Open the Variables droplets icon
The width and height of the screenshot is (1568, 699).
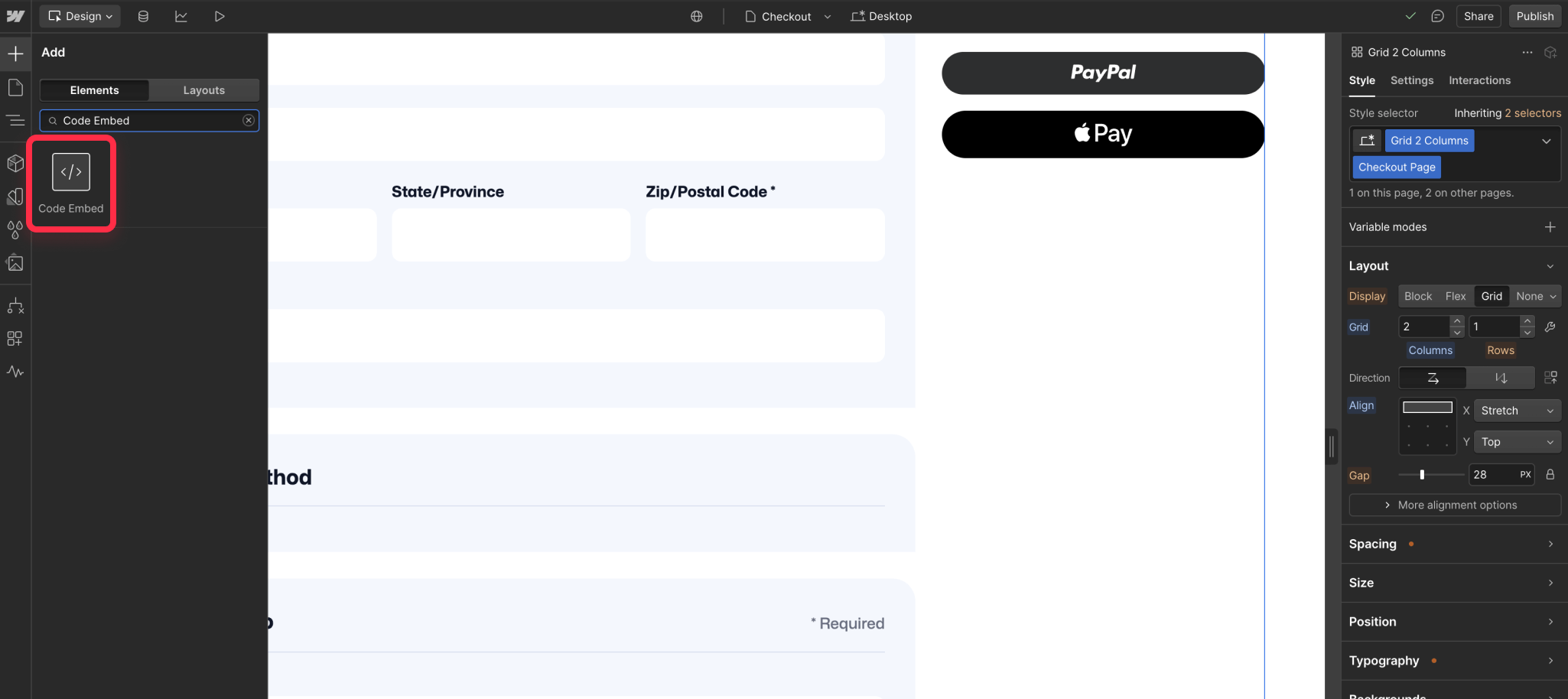click(15, 229)
